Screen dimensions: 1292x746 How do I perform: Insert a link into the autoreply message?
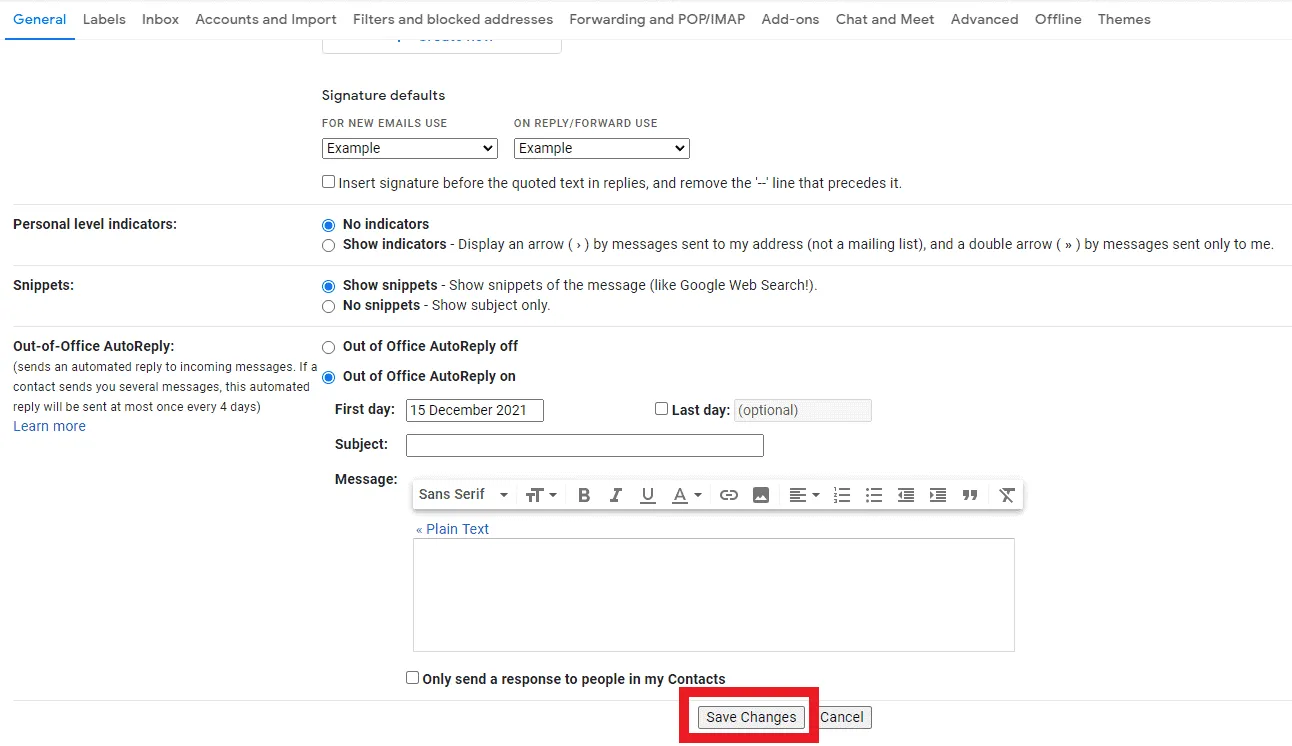[729, 494]
